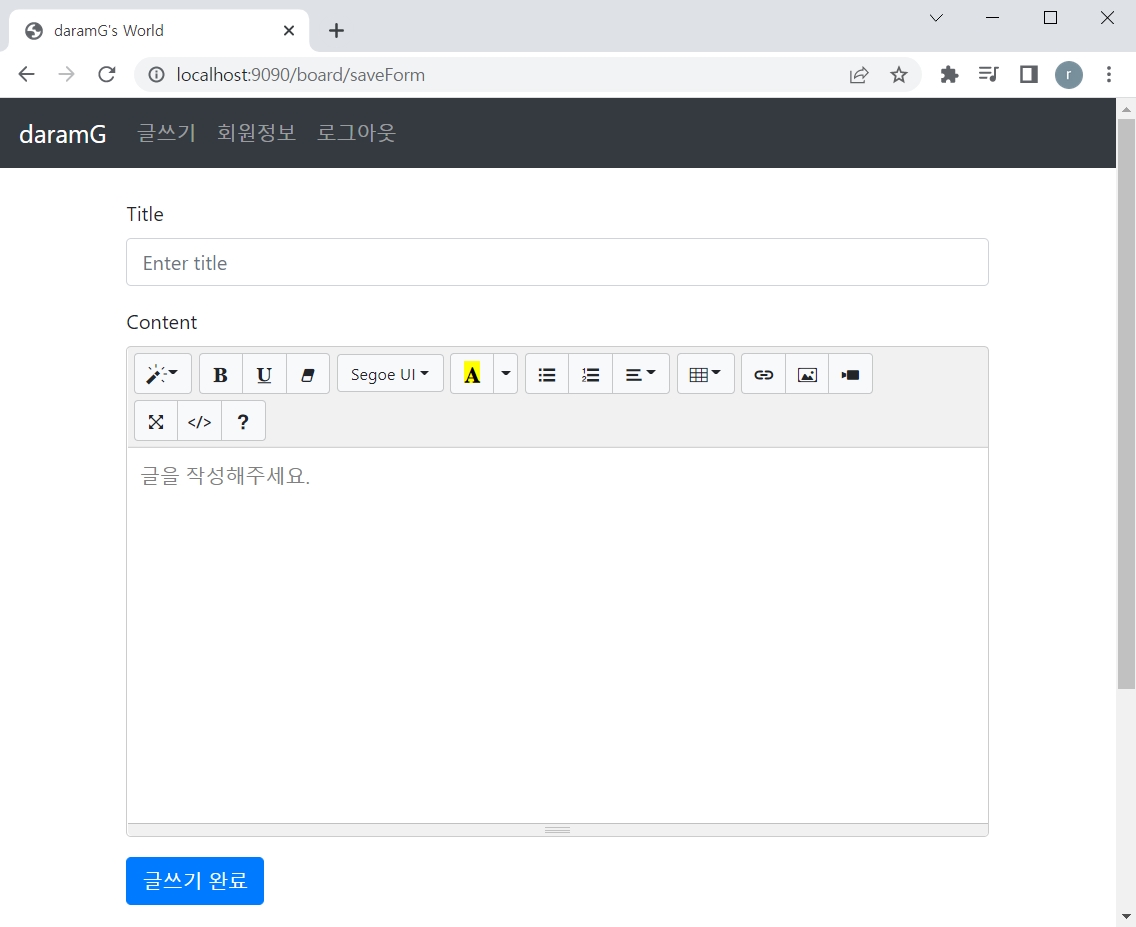Click the eraser remove font style icon
Image resolution: width=1136 pixels, height=927 pixels.
point(308,374)
